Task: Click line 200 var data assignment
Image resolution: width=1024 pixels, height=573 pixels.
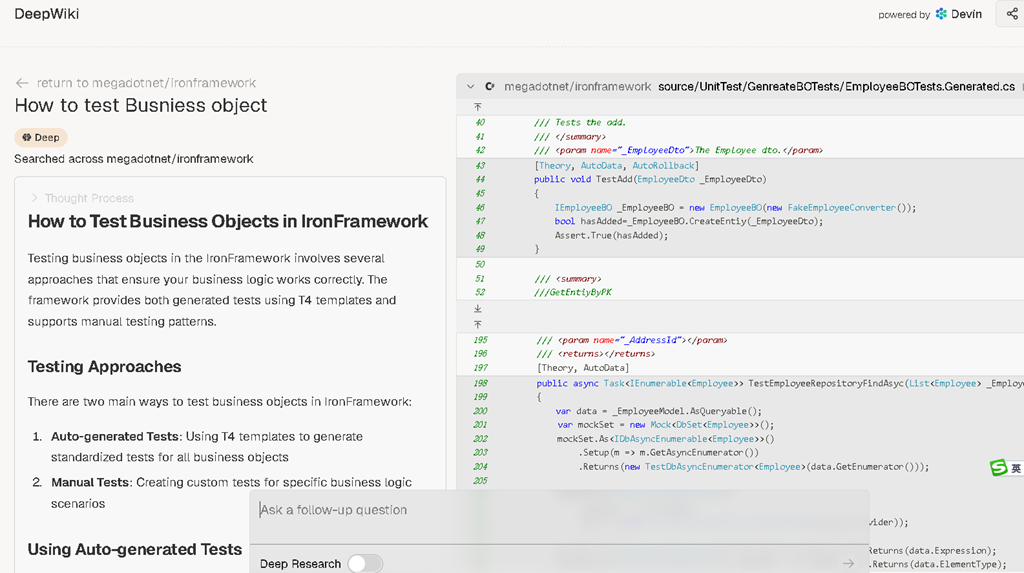Action: point(659,411)
